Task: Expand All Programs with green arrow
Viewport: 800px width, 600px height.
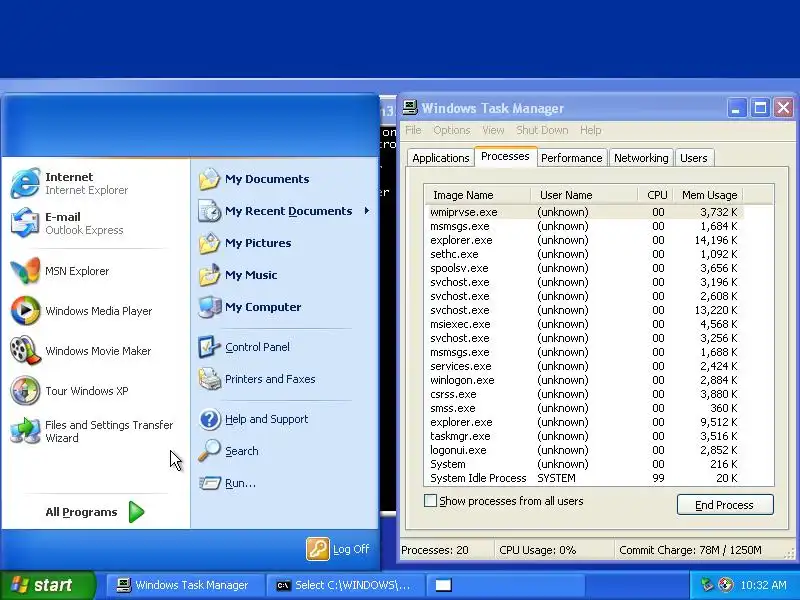Action: [95, 512]
